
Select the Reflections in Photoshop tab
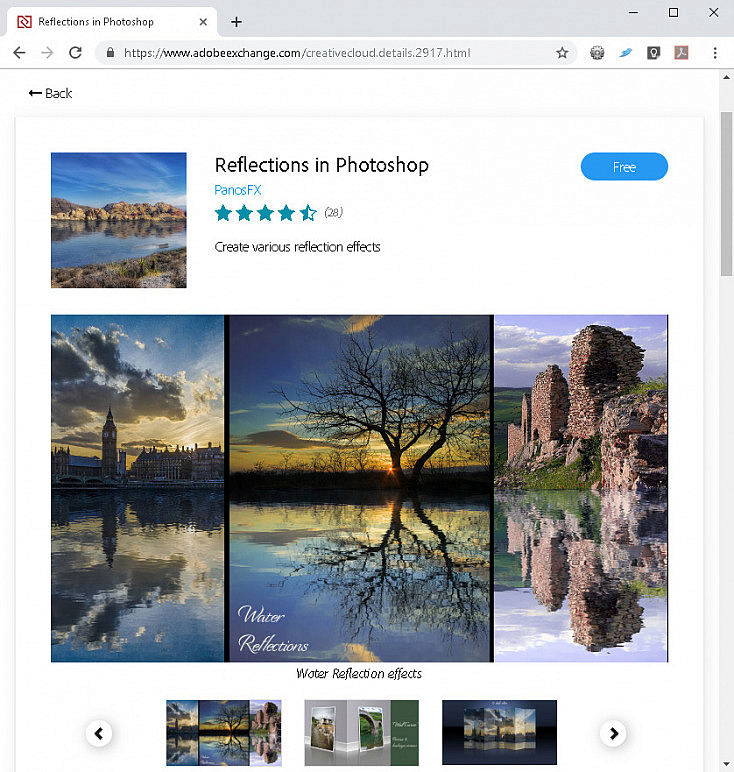tap(111, 22)
